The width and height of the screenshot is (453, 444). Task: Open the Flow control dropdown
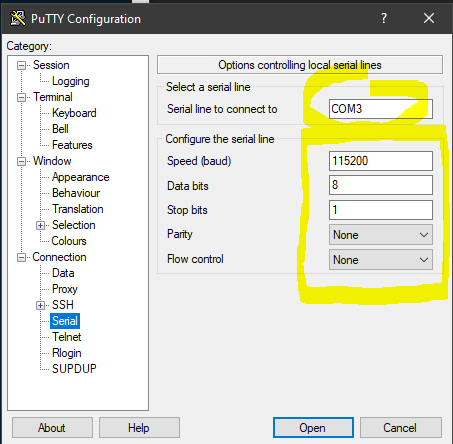381,260
